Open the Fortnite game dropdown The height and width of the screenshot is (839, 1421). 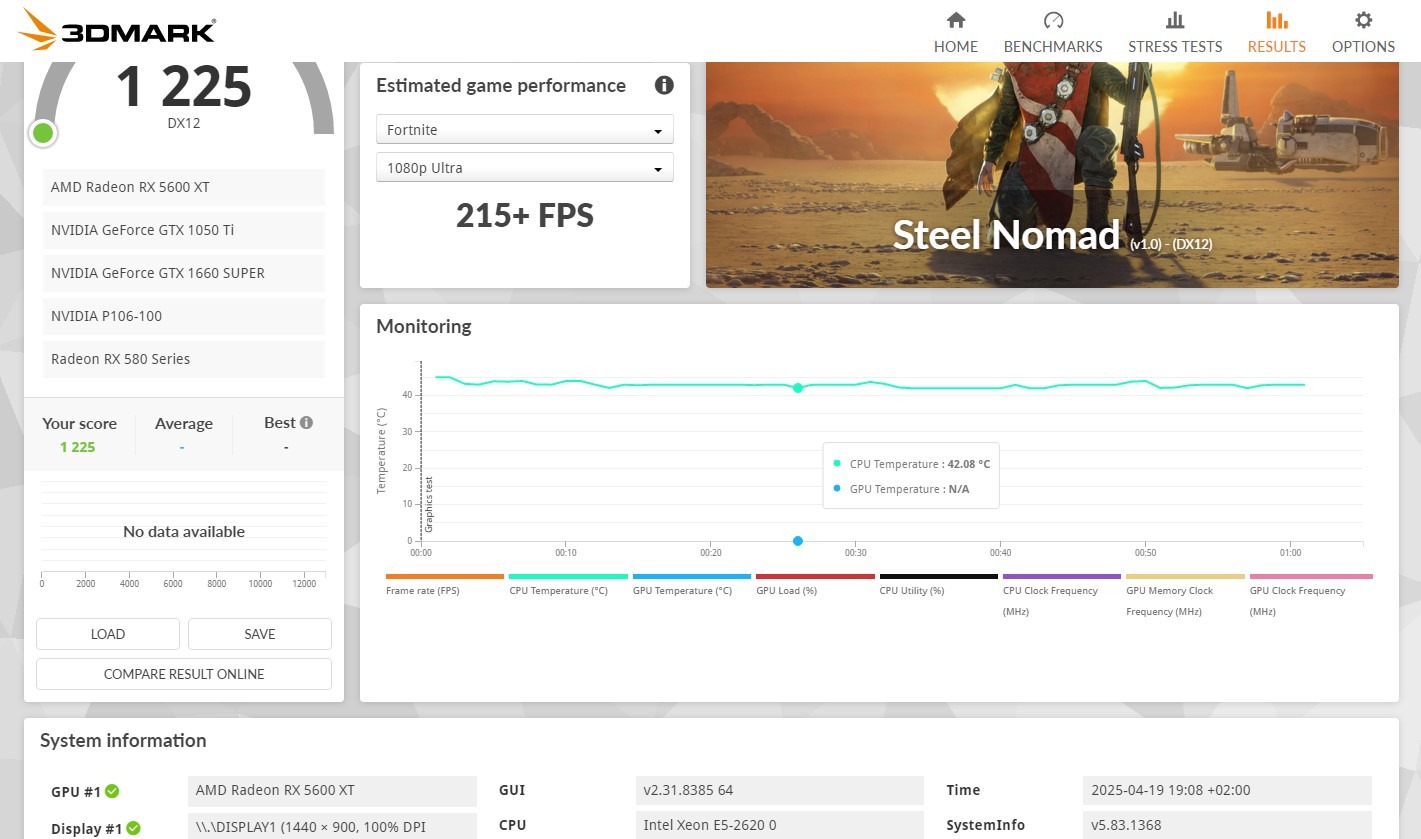525,130
